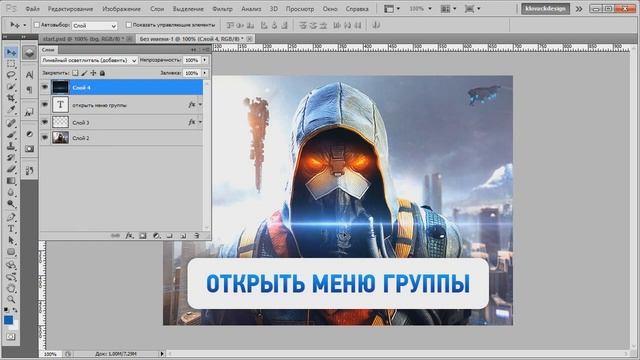Click the kloveckdesign workspace button
The height and width of the screenshot is (360, 640).
pos(545,9)
